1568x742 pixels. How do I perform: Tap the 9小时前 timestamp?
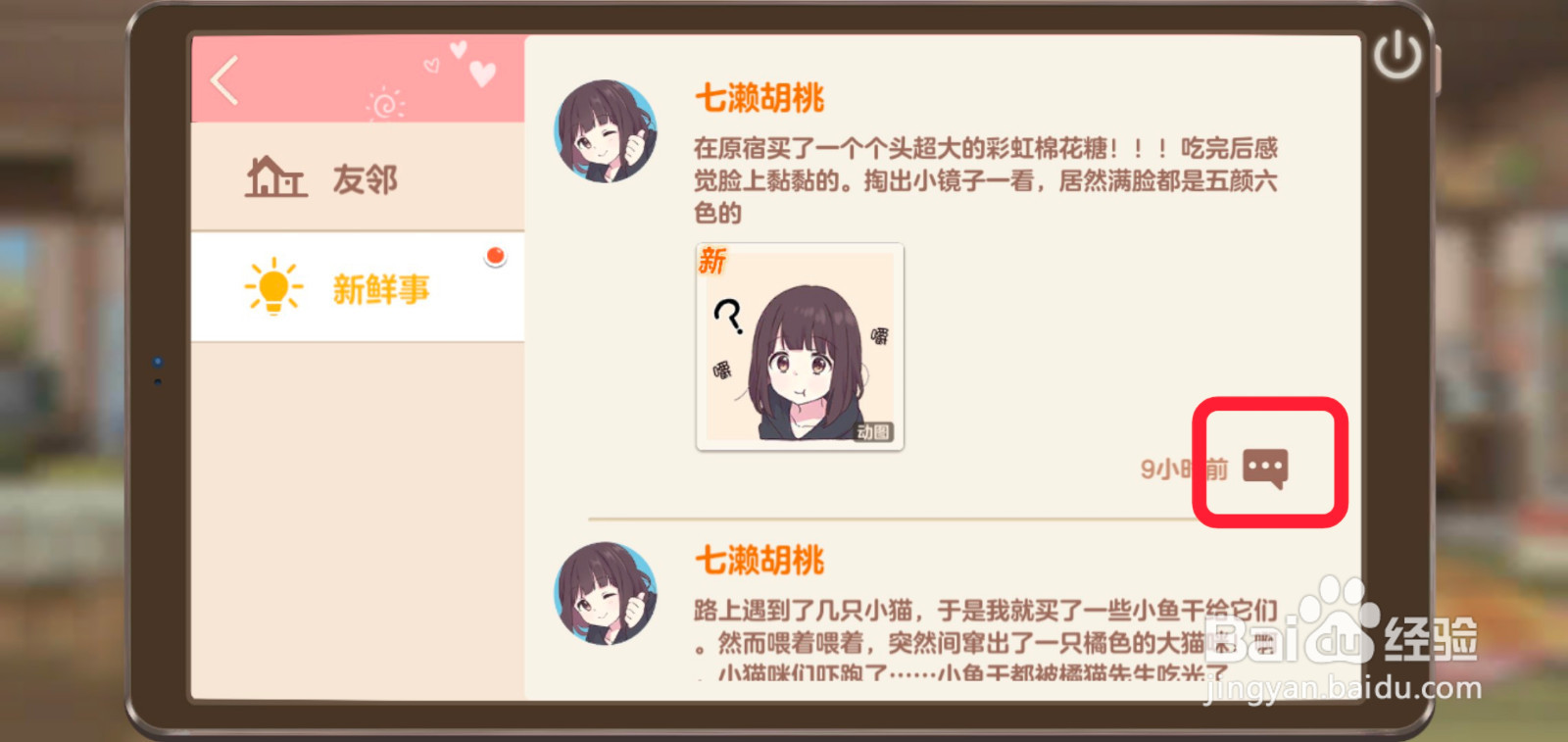point(1184,470)
